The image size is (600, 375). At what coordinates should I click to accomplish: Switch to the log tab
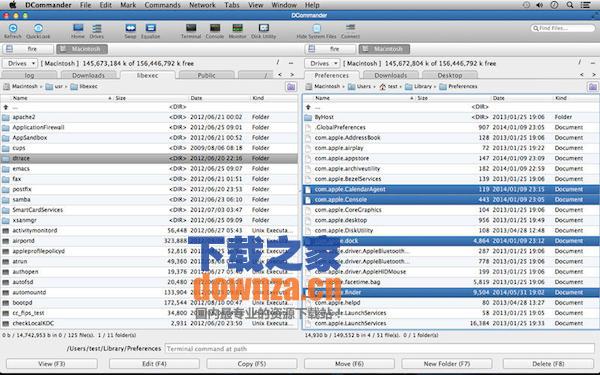[29, 75]
